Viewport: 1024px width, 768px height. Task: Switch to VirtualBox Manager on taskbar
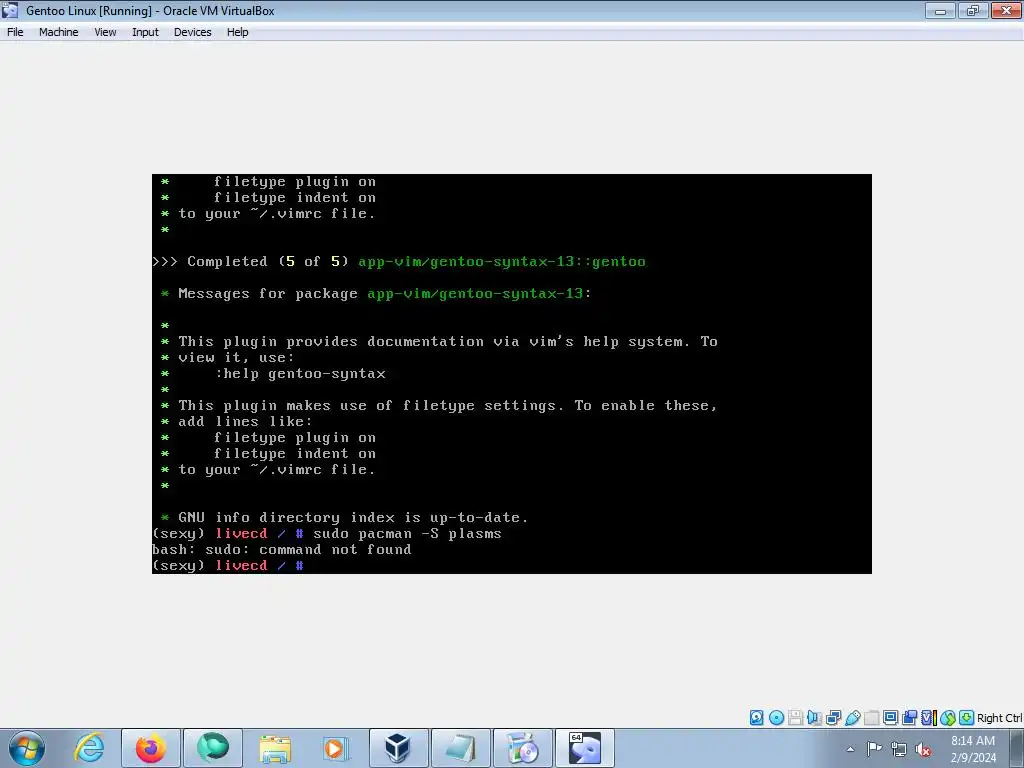tap(398, 748)
